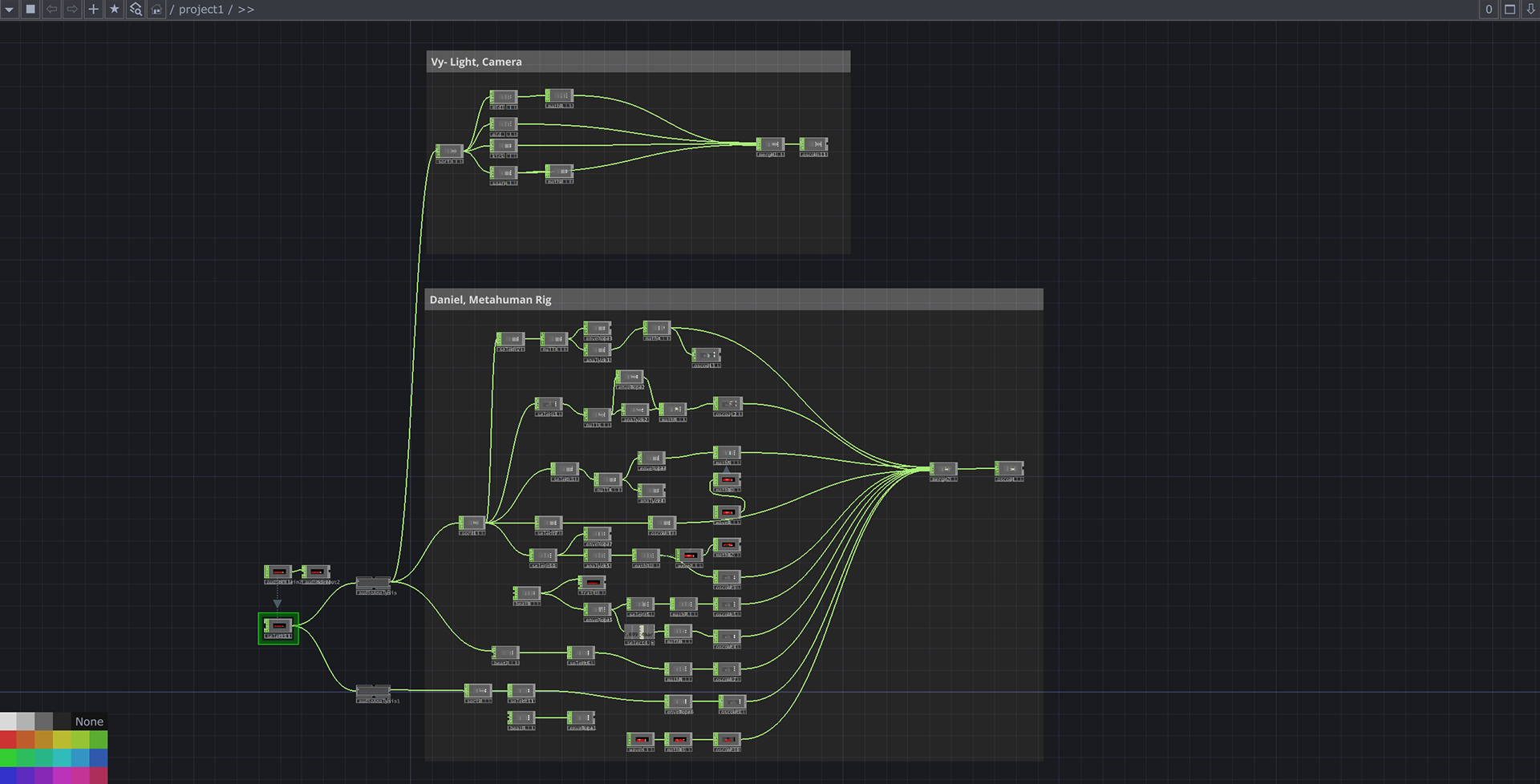Pick the red color swatch
The height and width of the screenshot is (784, 1540).
pyautogui.click(x=8, y=739)
